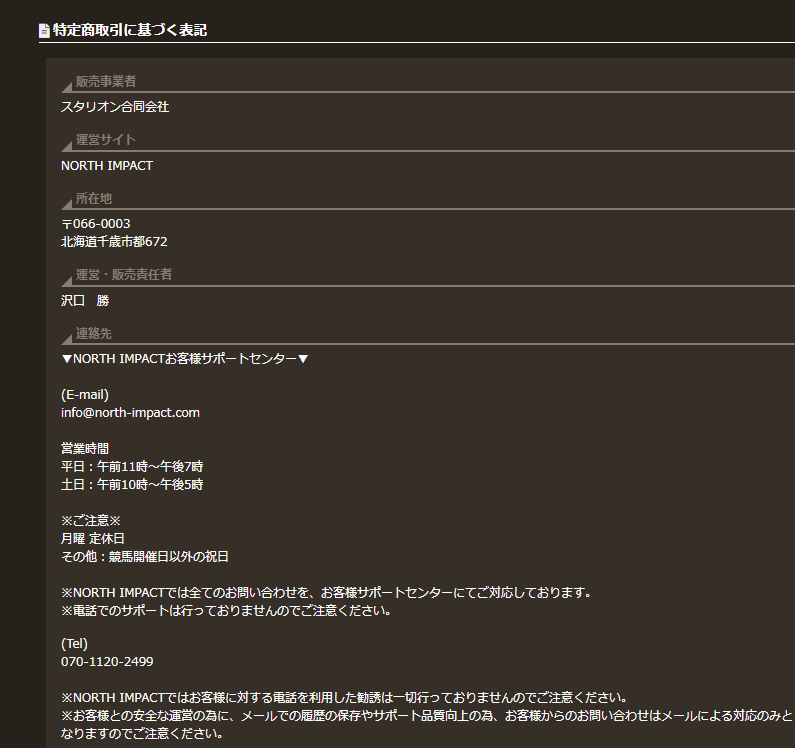This screenshot has height=748, width=795.
Task: Select the postal code 〒066-0003
Action: (x=96, y=224)
